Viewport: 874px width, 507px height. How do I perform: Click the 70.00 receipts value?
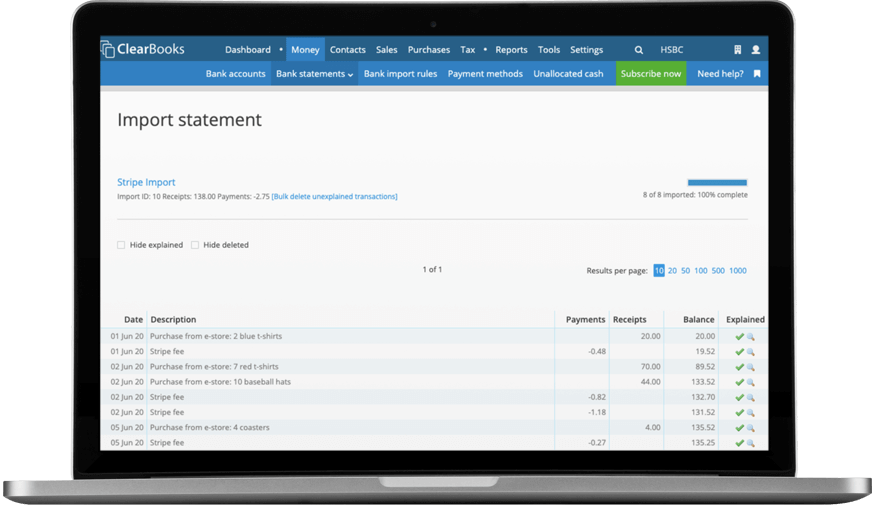650,367
